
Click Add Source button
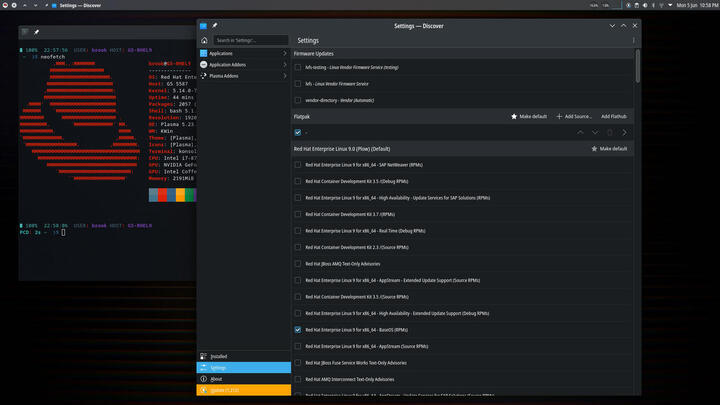point(574,117)
